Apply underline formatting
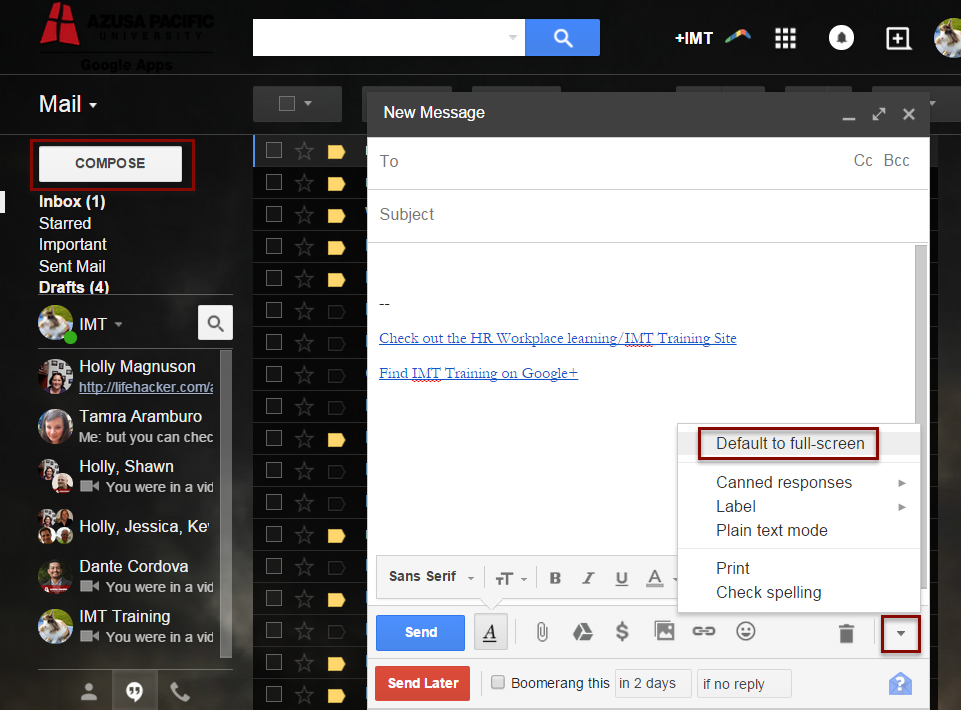 pyautogui.click(x=621, y=578)
